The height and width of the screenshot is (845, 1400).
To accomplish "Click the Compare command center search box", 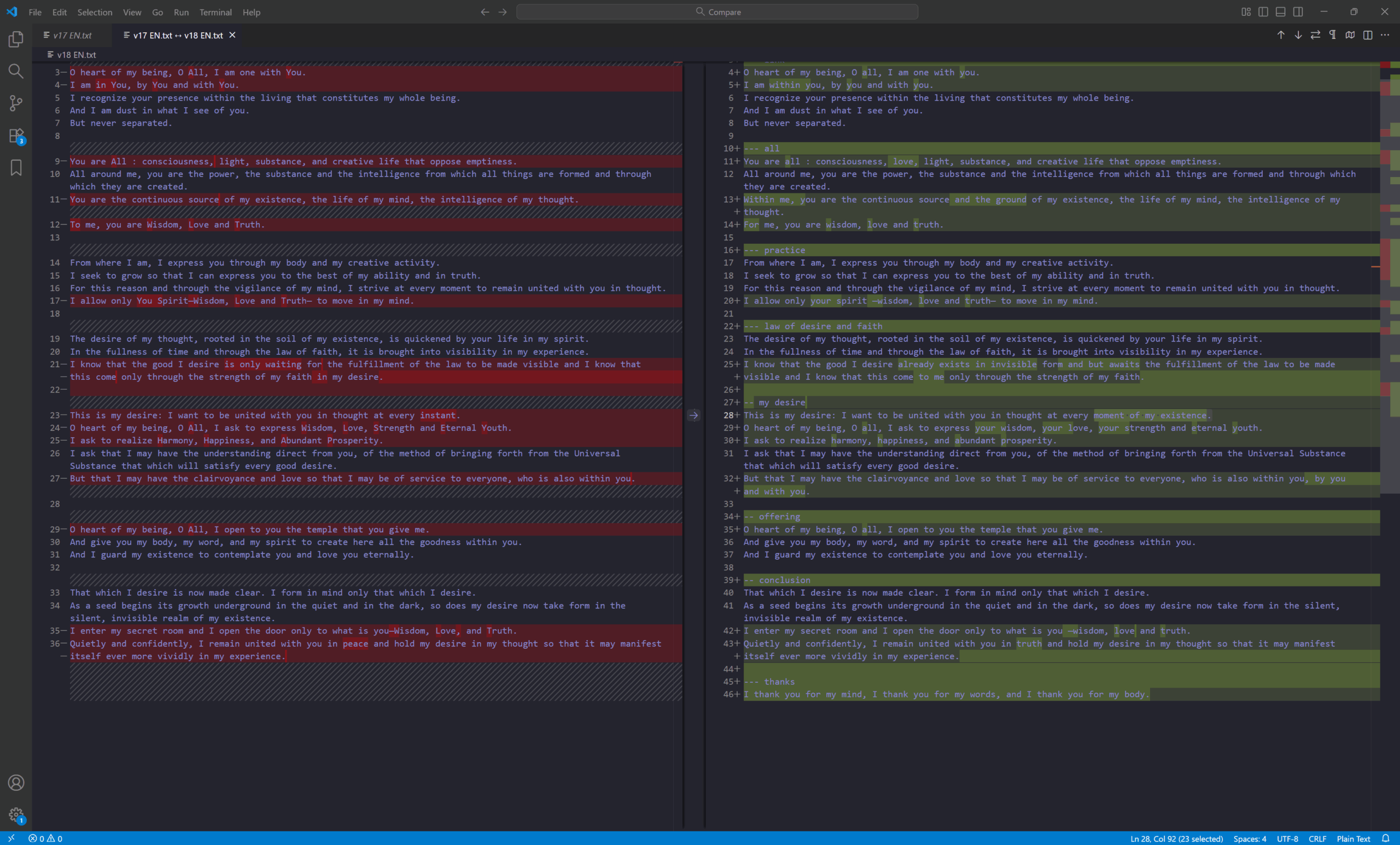I will (x=717, y=12).
